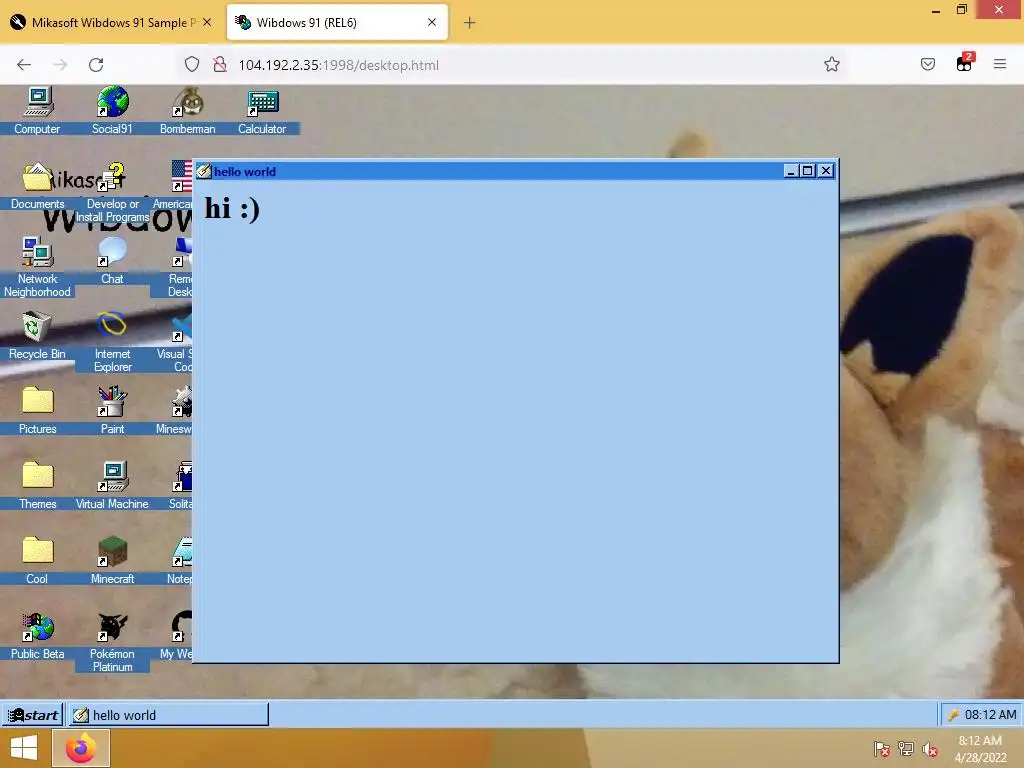1024x768 pixels.
Task: Open Action Center flag tray icon
Action: pyautogui.click(x=882, y=749)
